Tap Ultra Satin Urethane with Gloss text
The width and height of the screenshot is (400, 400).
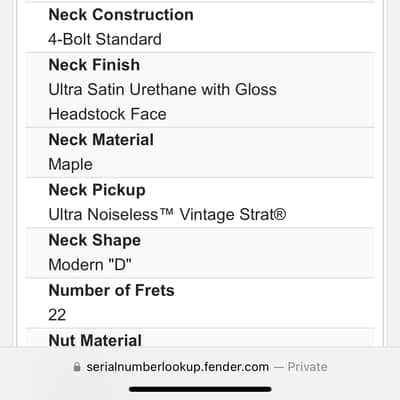click(x=163, y=89)
